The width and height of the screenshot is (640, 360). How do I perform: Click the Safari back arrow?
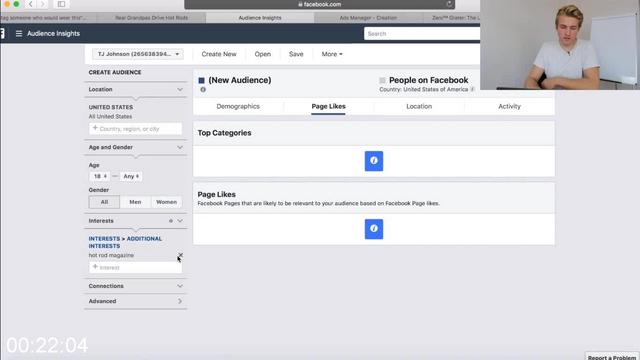point(31,4)
